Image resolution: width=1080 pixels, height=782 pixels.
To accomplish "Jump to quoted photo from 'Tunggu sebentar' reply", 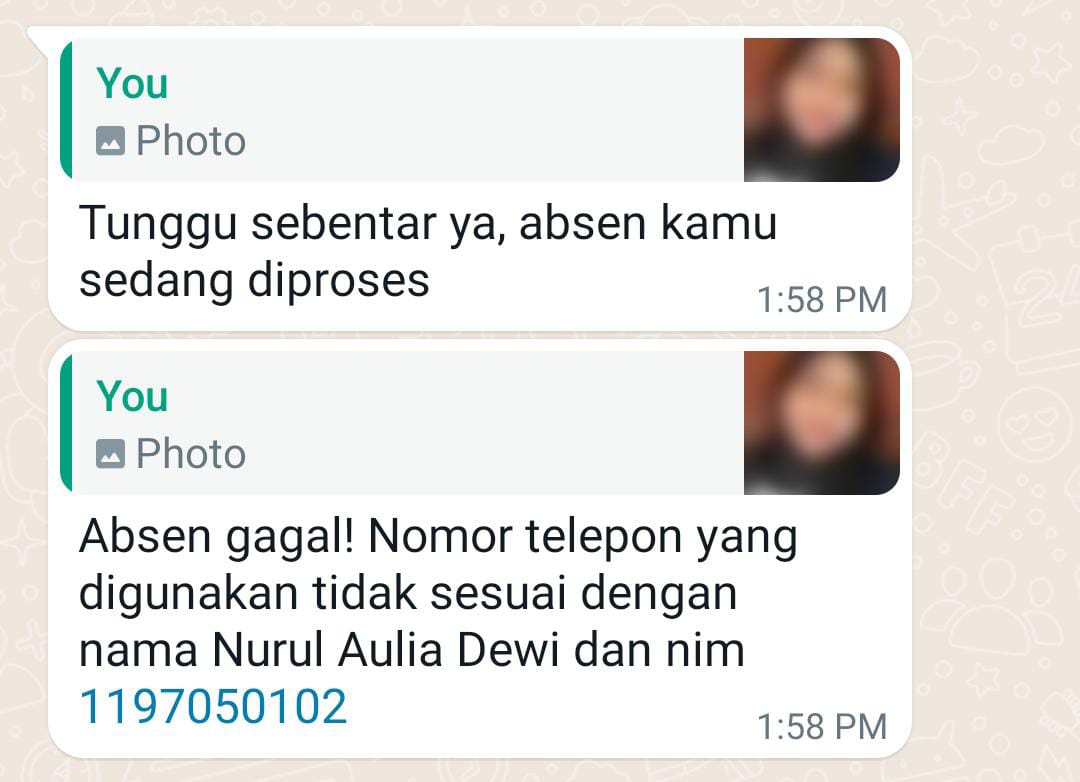I will pos(480,110).
